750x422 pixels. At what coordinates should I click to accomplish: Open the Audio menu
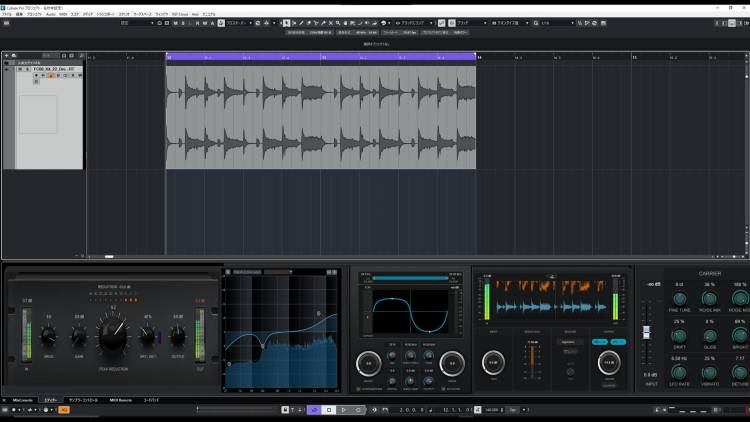tap(50, 15)
